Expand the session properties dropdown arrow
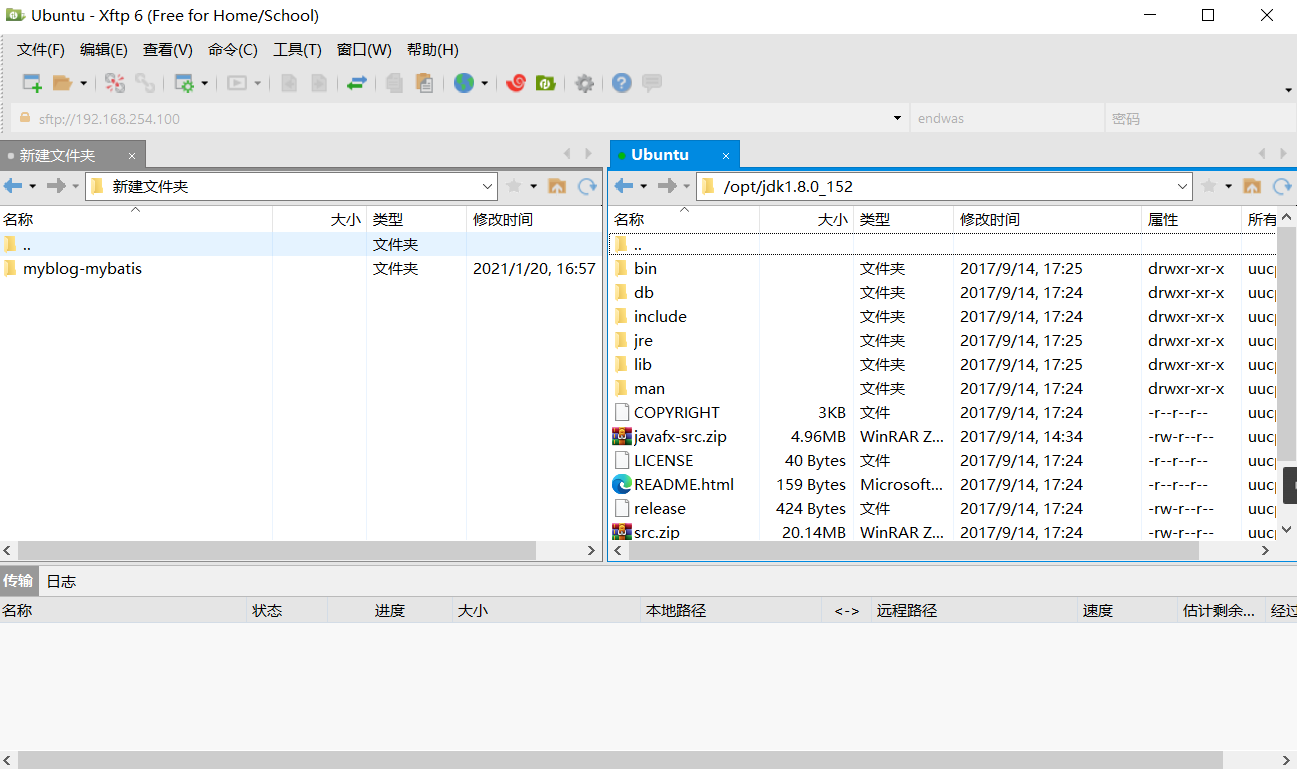1297x769 pixels. (x=205, y=84)
